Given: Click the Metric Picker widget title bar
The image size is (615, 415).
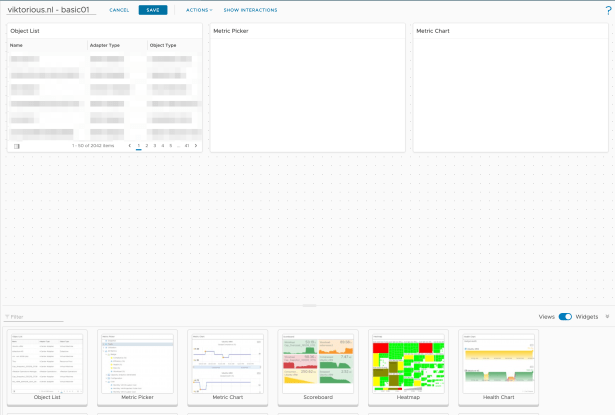Looking at the screenshot, I should point(308,31).
